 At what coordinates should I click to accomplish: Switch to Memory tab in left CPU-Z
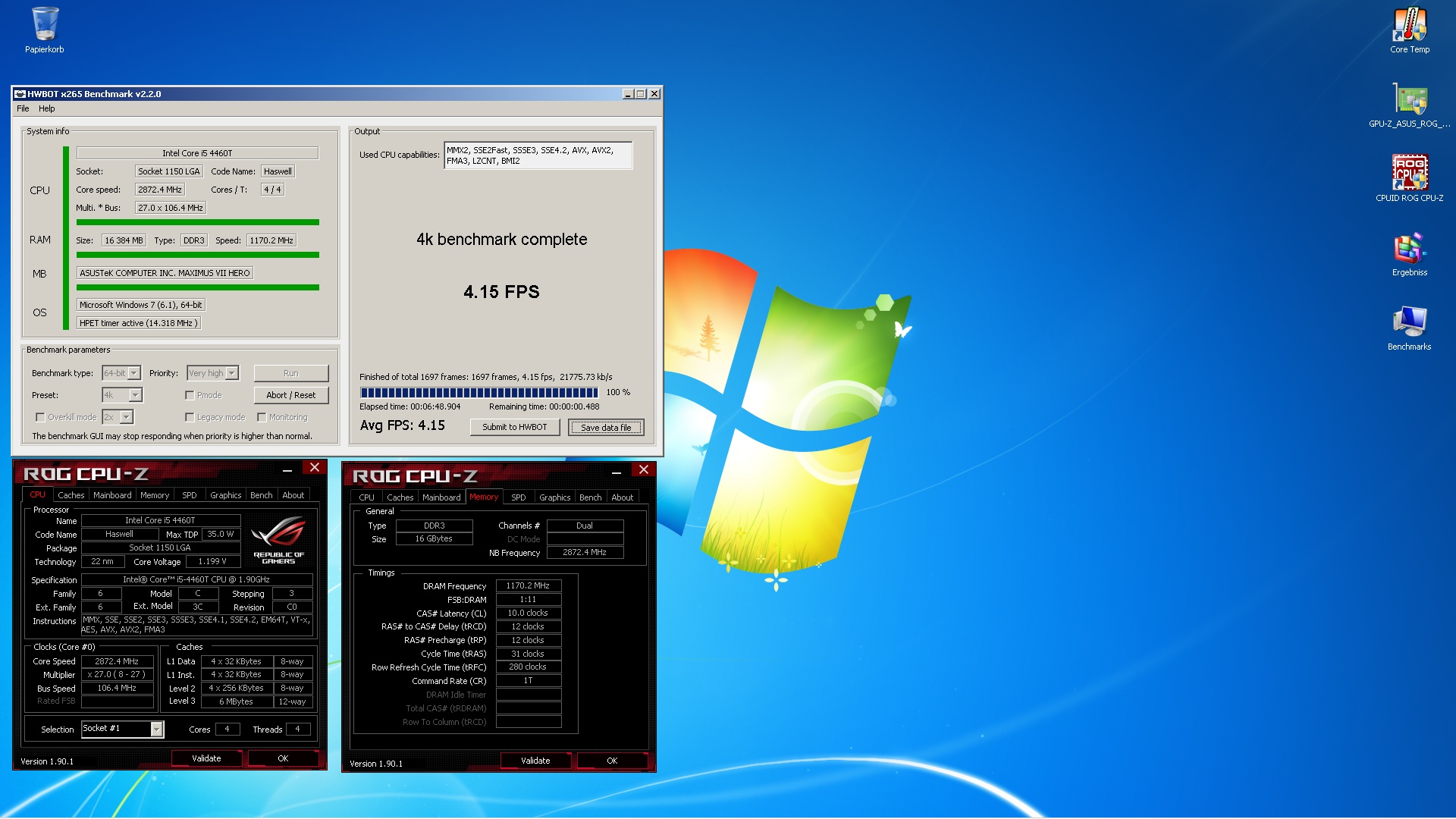point(155,495)
